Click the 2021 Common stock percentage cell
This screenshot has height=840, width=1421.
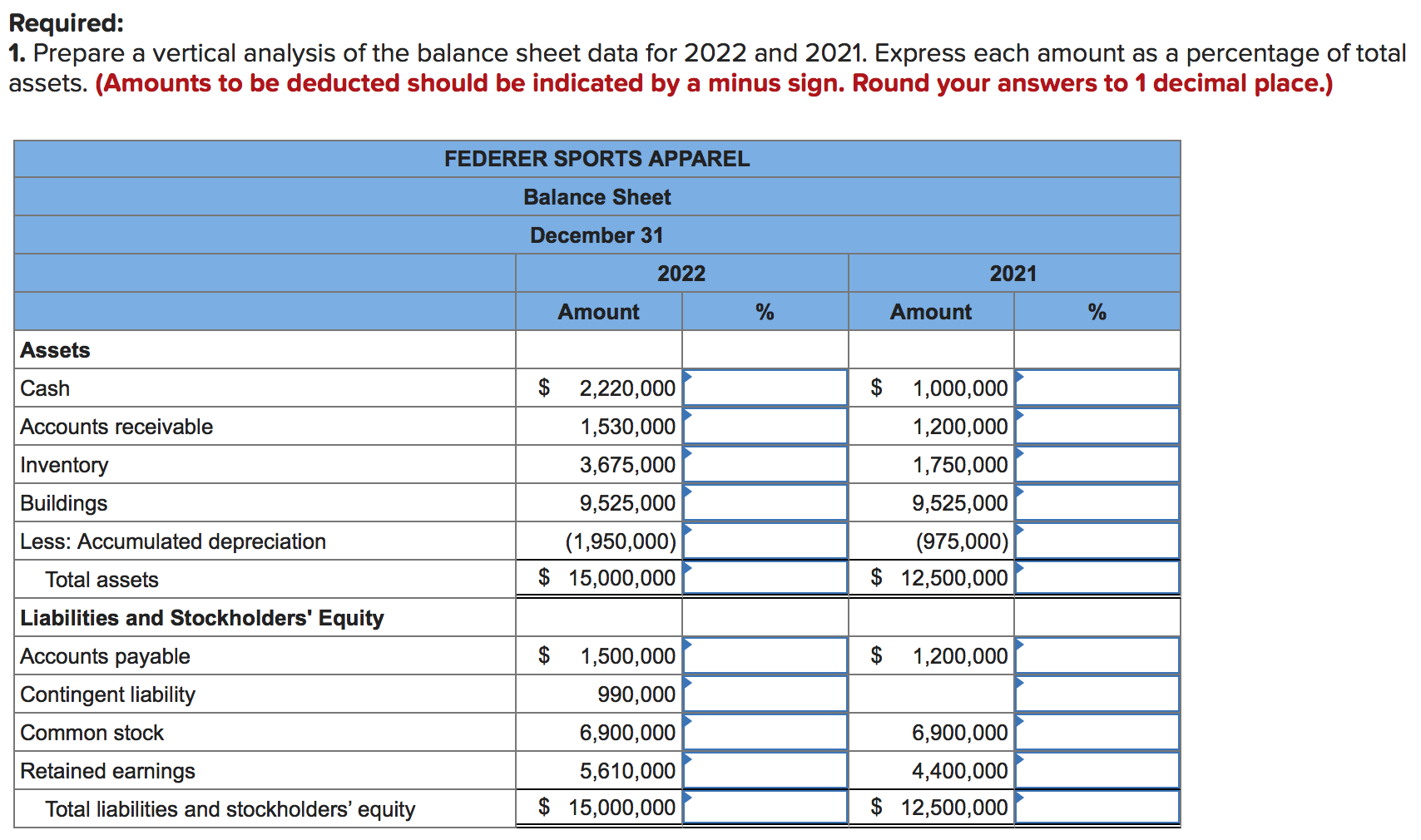point(1097,732)
